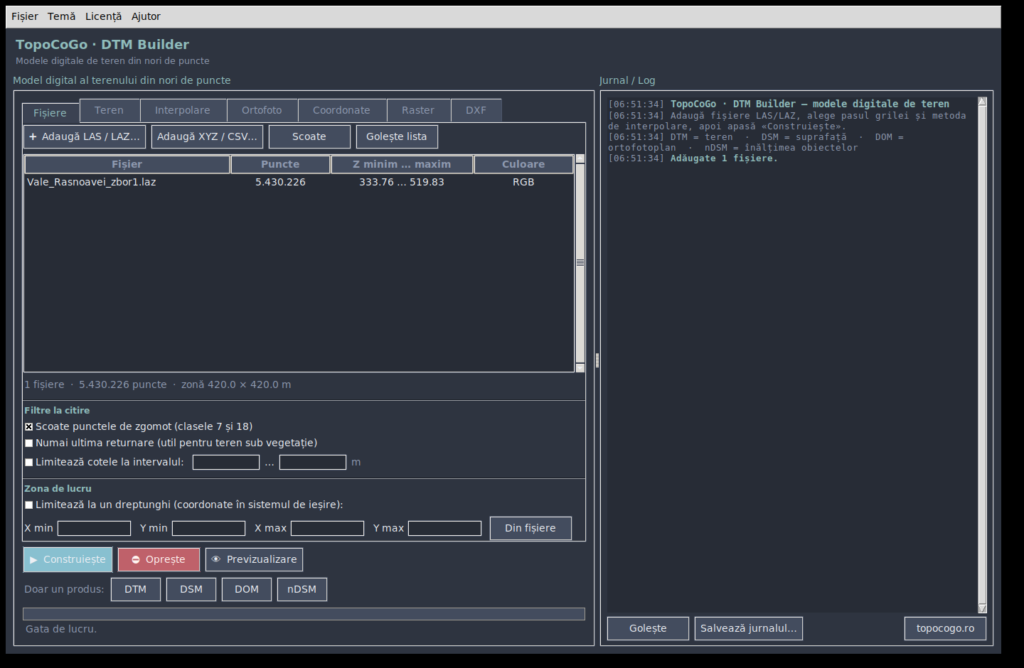1024x668 pixels.
Task: Switch to the Interpolare tab
Action: pyautogui.click(x=183, y=110)
